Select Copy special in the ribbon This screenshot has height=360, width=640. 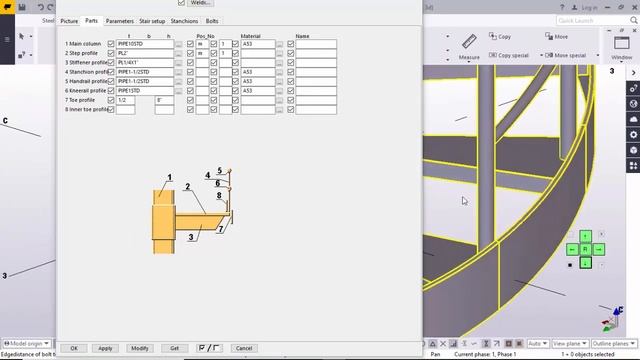point(509,55)
